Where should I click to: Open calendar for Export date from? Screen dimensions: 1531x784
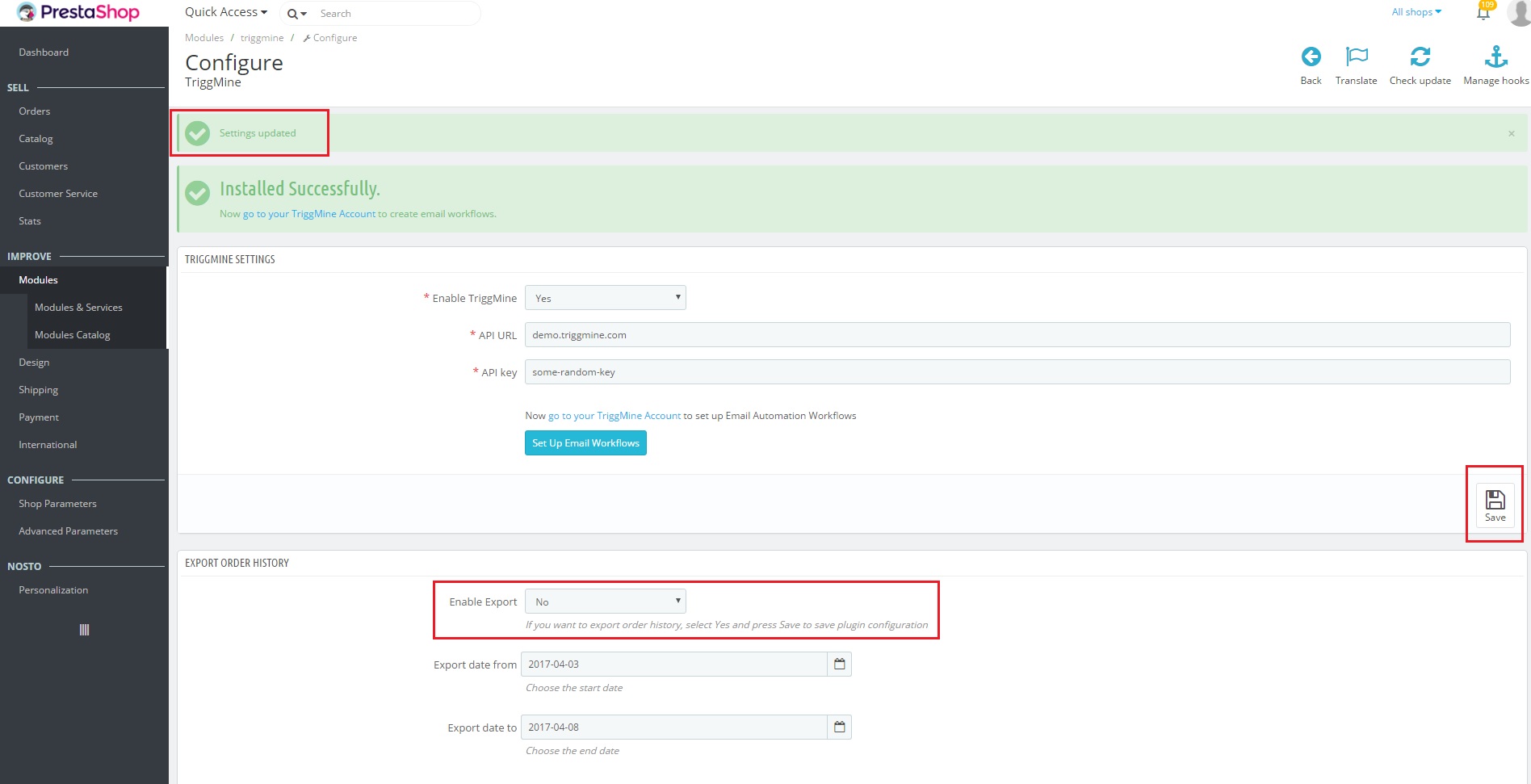[840, 664]
